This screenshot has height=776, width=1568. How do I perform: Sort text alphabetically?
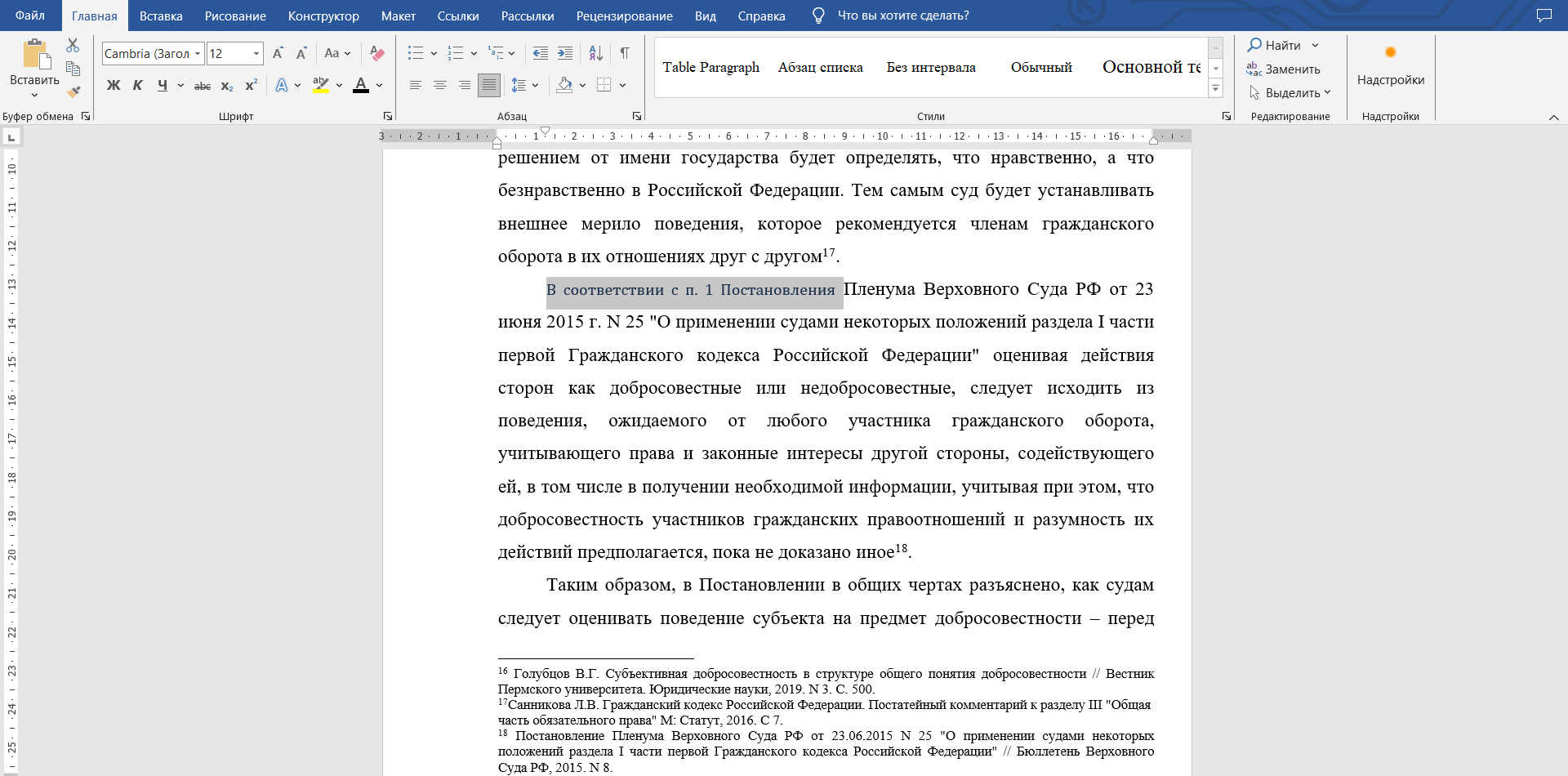(x=596, y=53)
